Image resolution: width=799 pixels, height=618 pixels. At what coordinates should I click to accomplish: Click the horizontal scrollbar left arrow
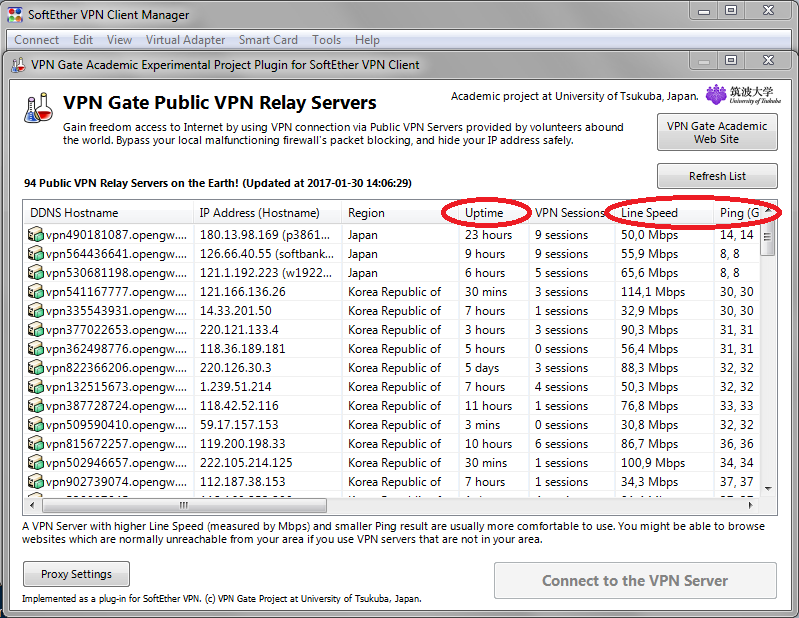tap(32, 505)
